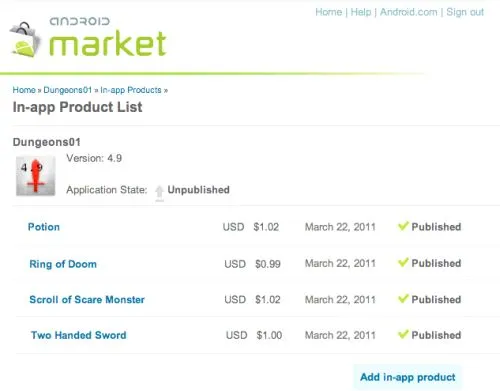This screenshot has height=391, width=500.
Task: Click green checkmark for Scroll of Scare Monster
Action: tap(403, 298)
